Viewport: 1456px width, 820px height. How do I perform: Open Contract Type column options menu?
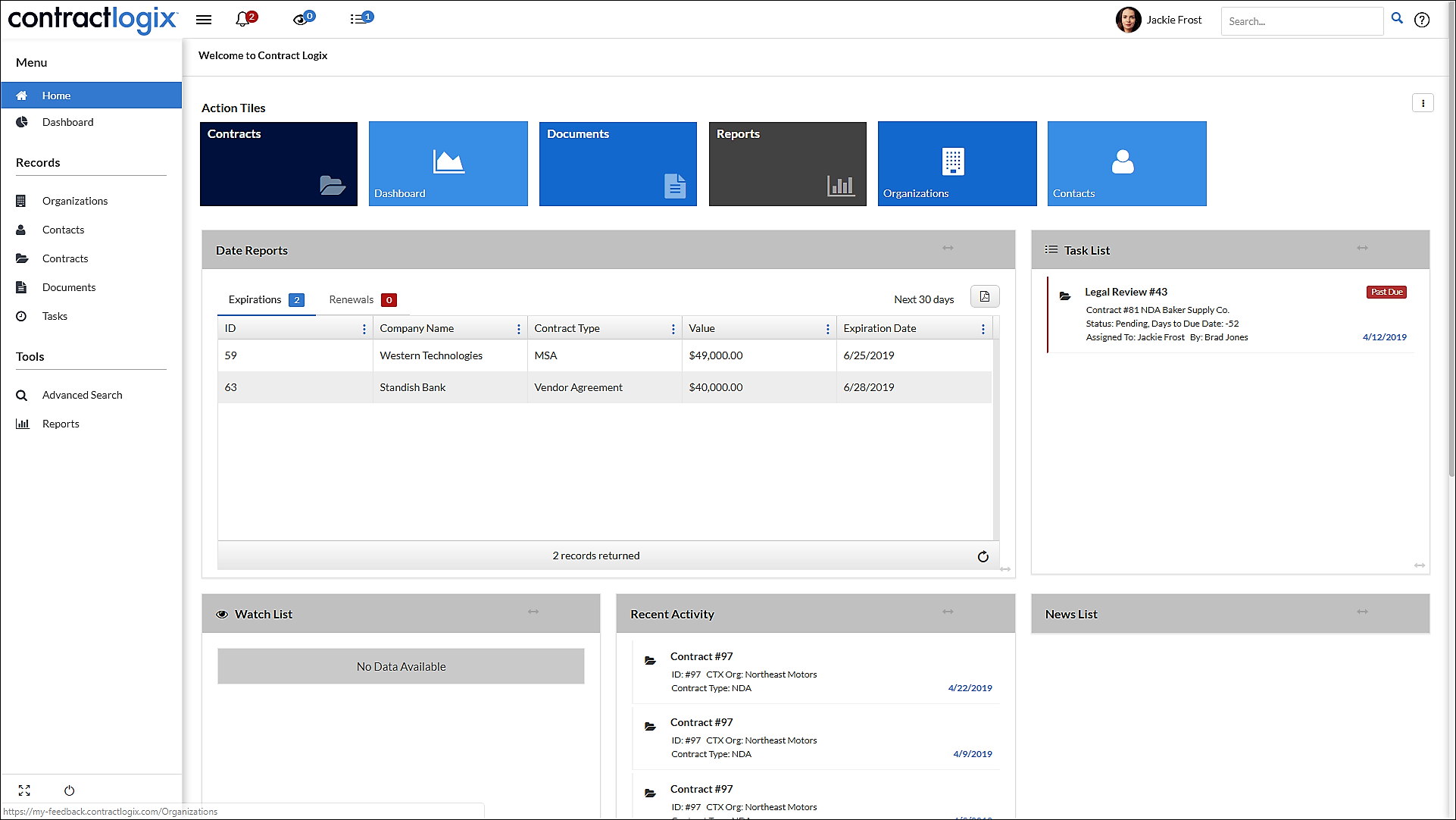click(x=673, y=329)
